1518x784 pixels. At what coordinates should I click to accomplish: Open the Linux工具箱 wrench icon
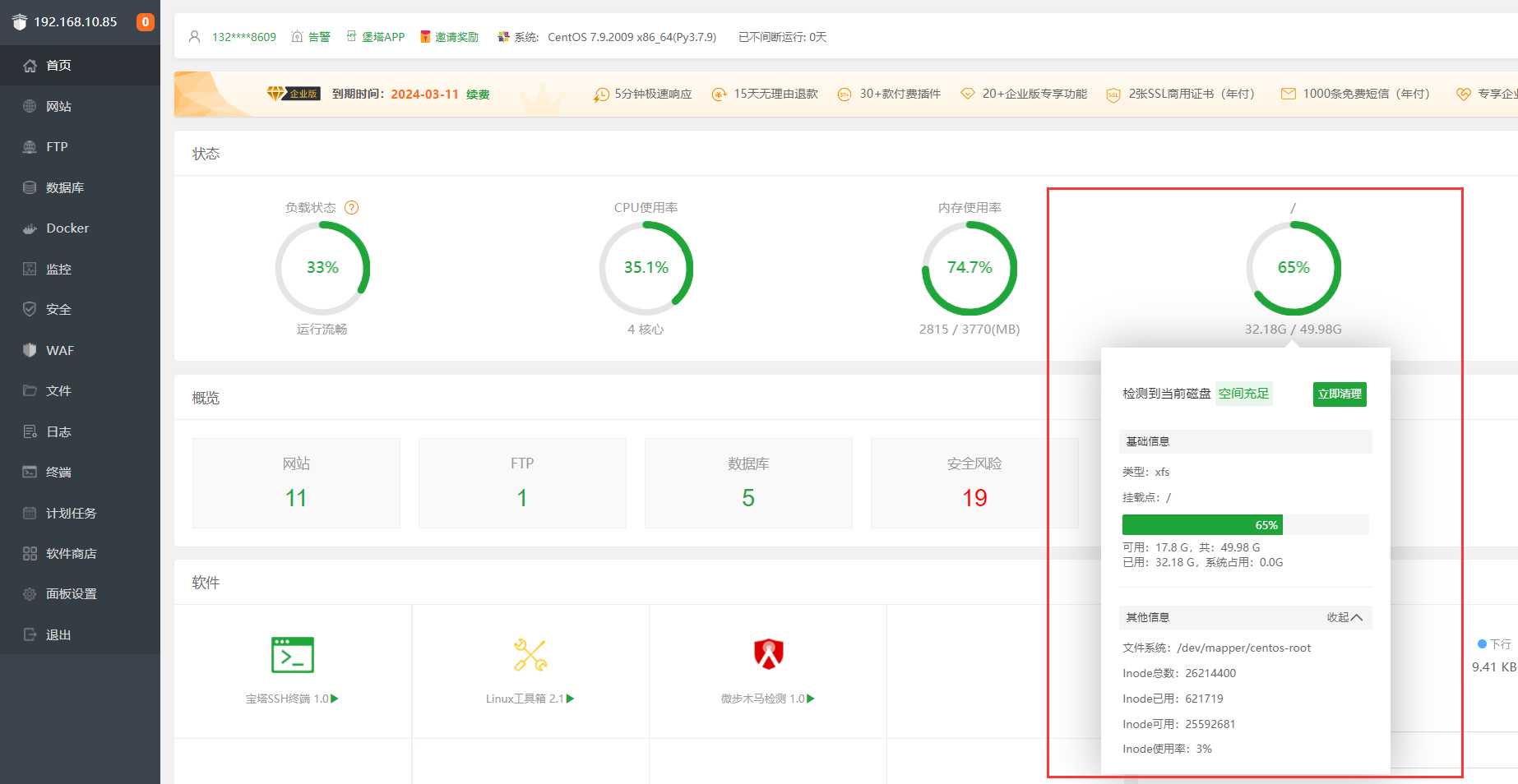(x=530, y=655)
